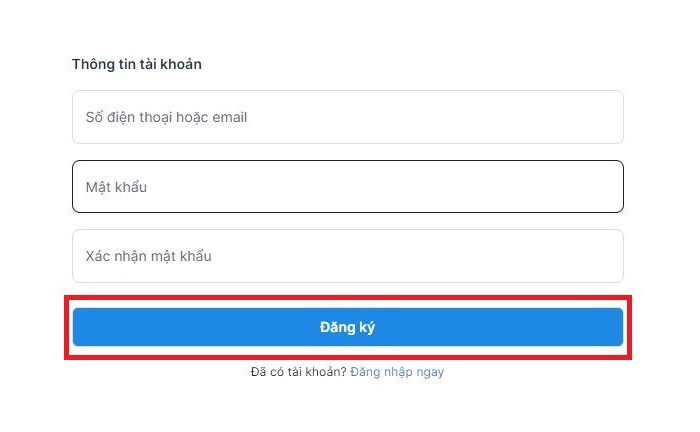Image resolution: width=700 pixels, height=432 pixels.
Task: Click the last input above Đăng ký
Action: coord(347,256)
